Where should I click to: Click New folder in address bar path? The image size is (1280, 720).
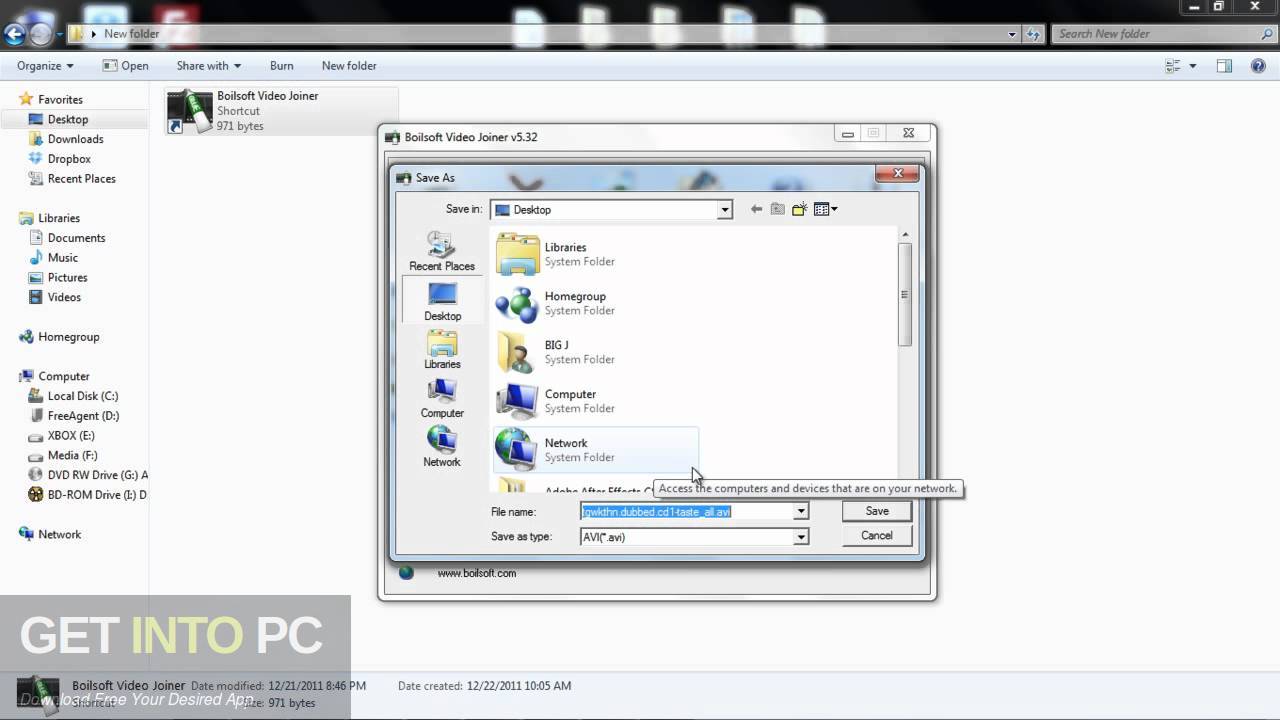131,34
